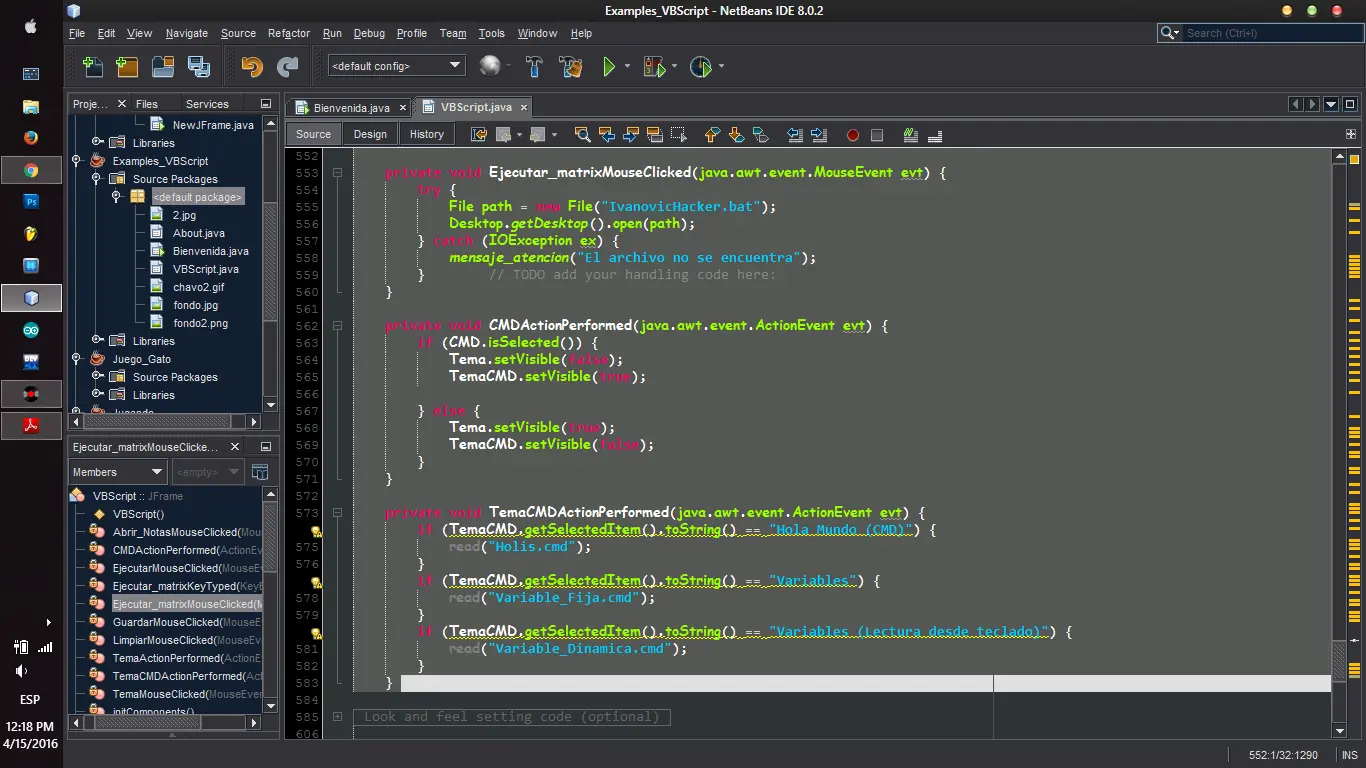The height and width of the screenshot is (768, 1366).
Task: Click the New Project toolbar icon
Action: tap(127, 67)
